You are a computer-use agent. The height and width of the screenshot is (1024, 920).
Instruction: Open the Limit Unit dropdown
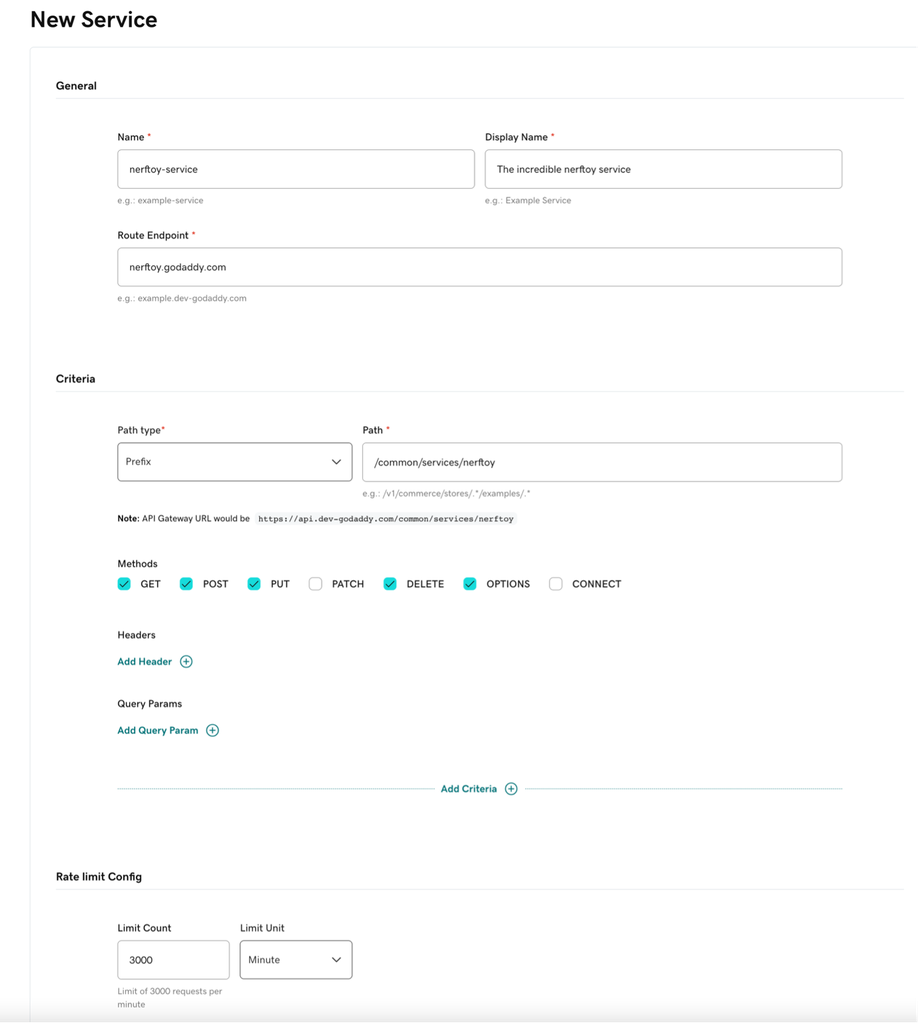pyautogui.click(x=296, y=960)
